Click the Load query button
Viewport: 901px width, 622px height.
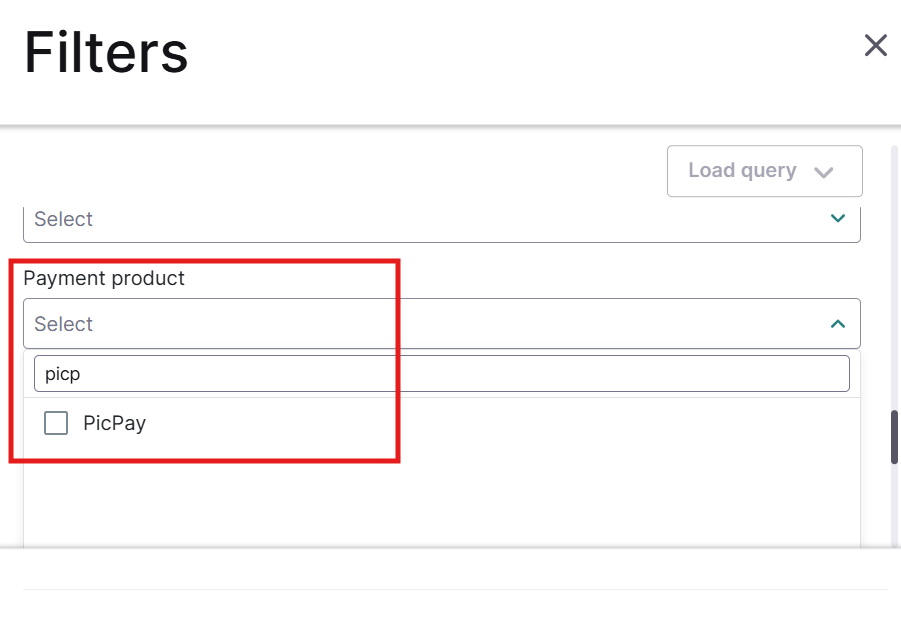pos(764,171)
